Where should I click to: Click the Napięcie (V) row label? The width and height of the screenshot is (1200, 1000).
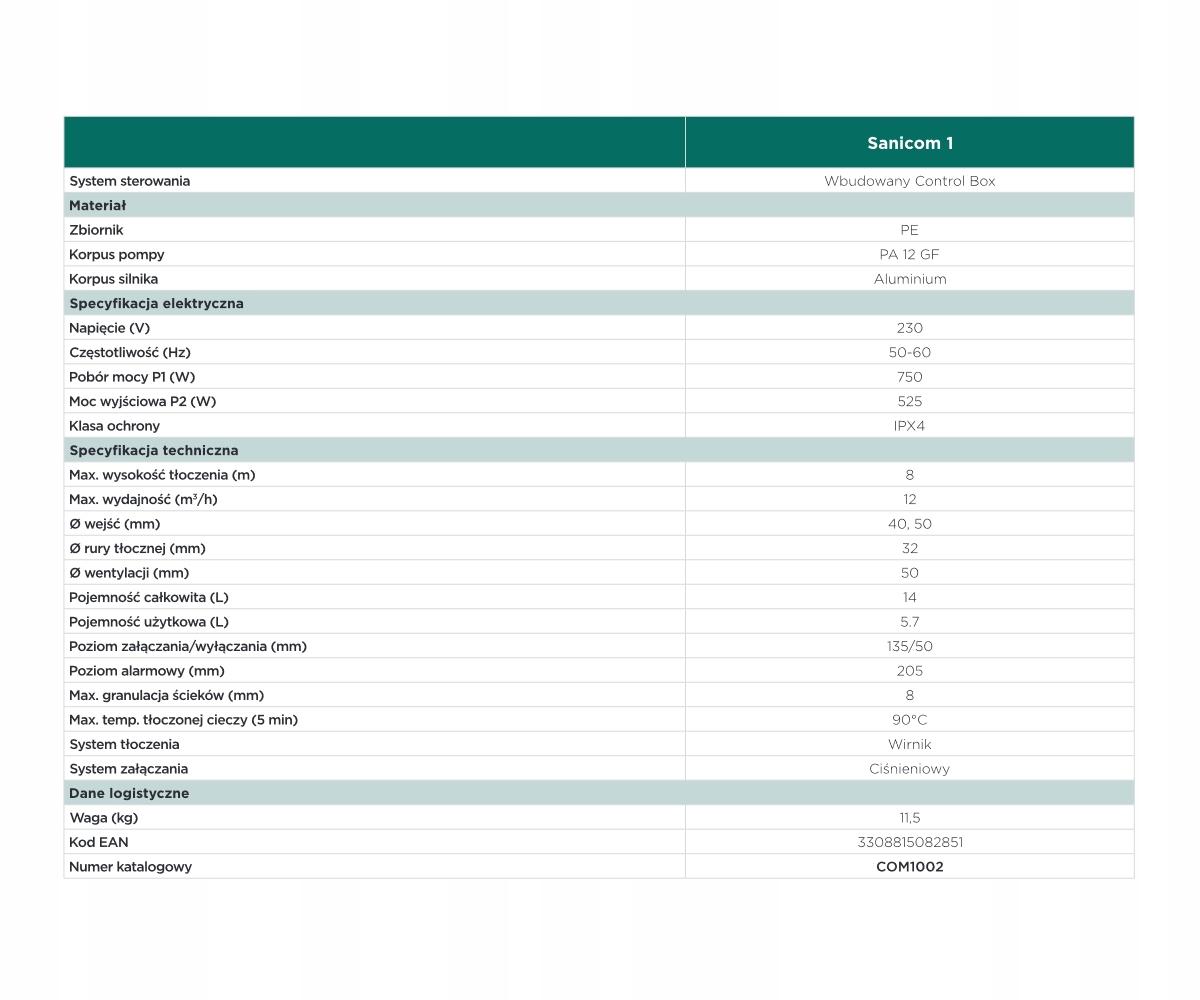pos(109,328)
